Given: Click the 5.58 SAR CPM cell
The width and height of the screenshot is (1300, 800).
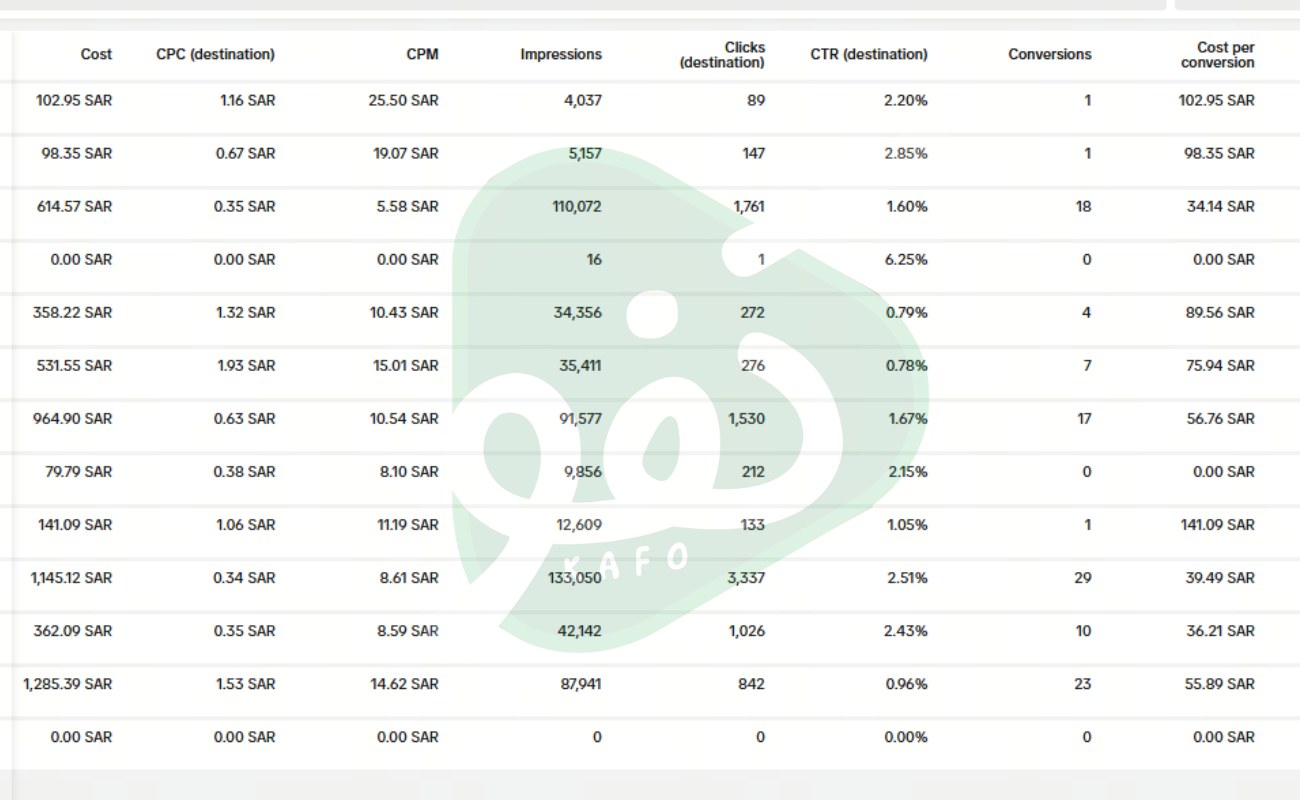Looking at the screenshot, I should point(409,206).
